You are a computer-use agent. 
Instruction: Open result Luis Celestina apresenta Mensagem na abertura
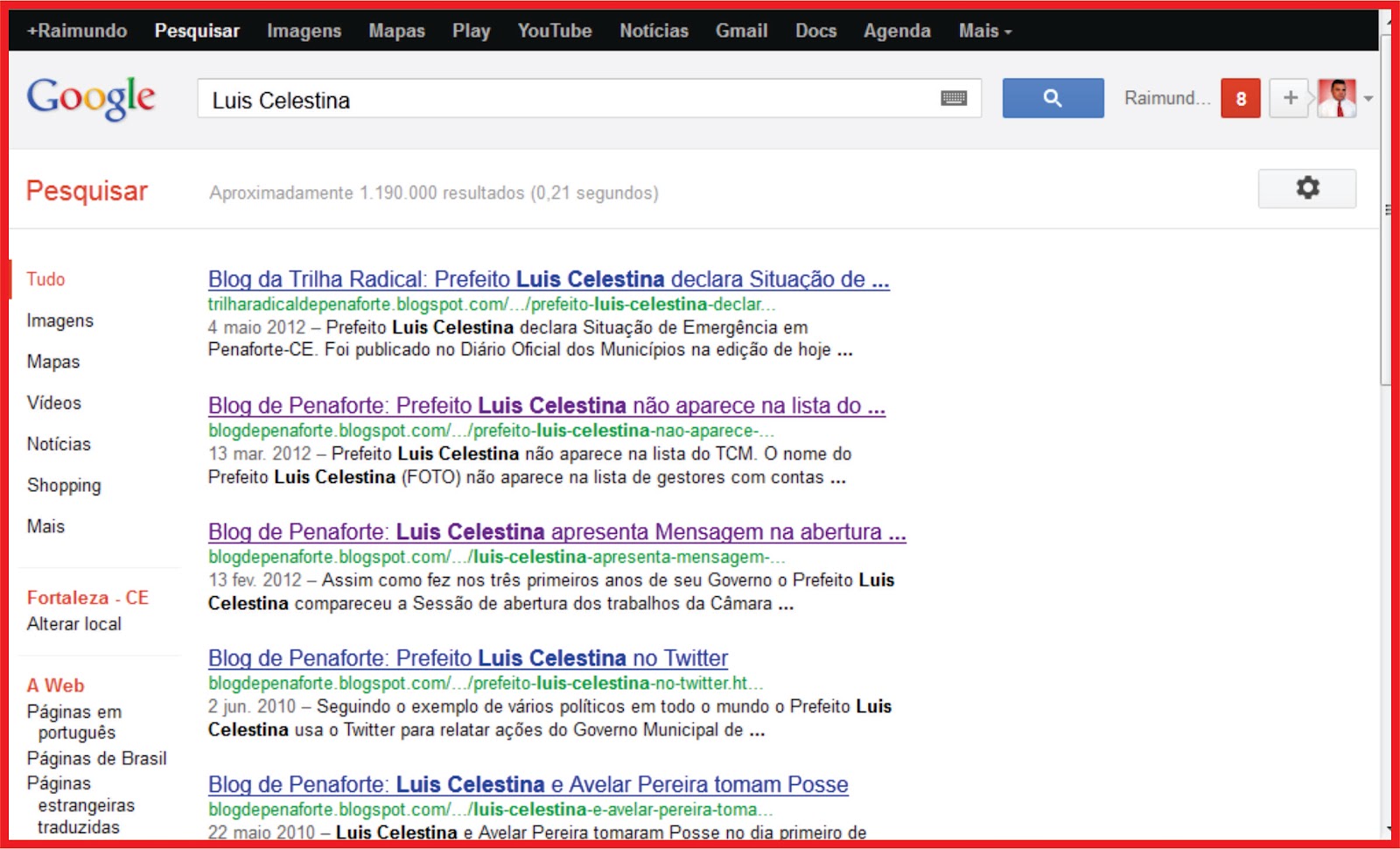click(556, 532)
